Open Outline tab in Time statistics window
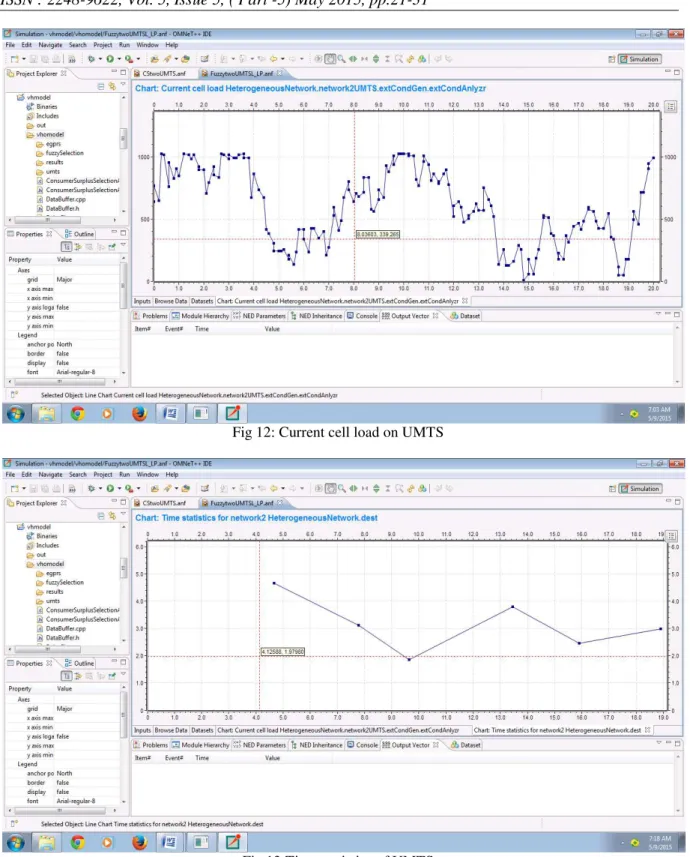690x857 pixels. [80, 664]
